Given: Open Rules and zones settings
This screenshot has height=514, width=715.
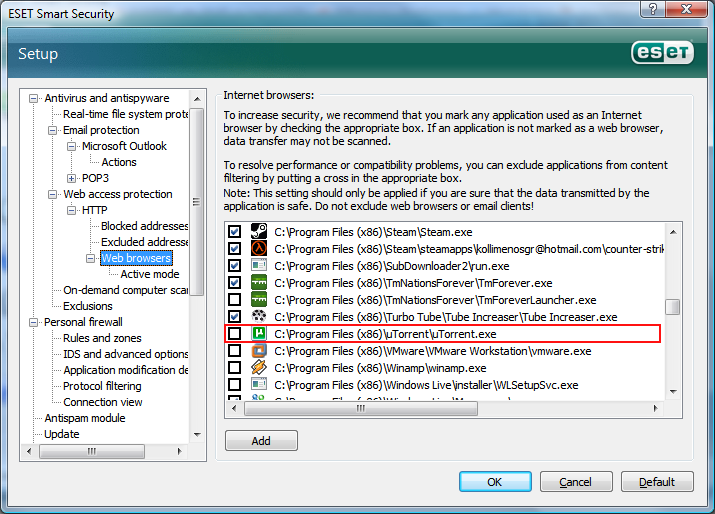Looking at the screenshot, I should [102, 338].
